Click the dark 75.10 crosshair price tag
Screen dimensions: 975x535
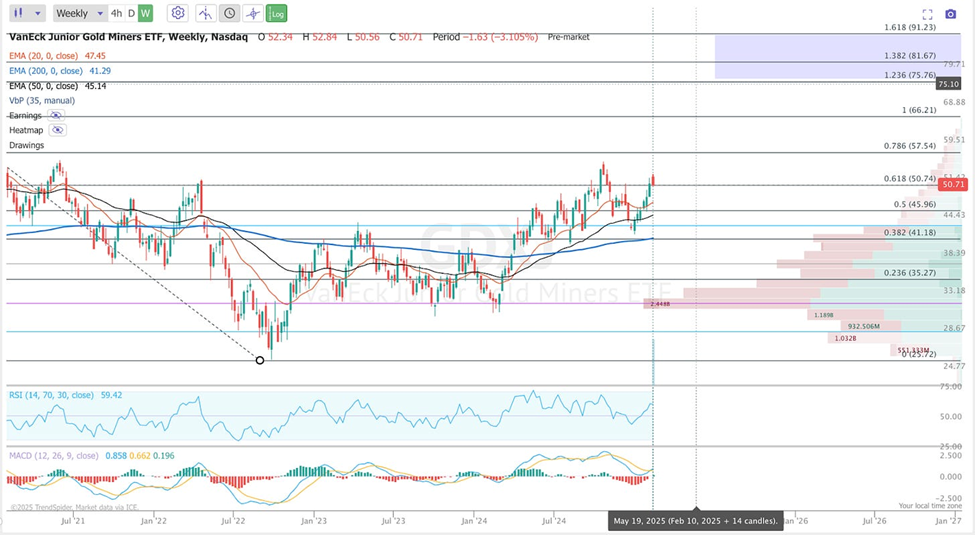(948, 84)
